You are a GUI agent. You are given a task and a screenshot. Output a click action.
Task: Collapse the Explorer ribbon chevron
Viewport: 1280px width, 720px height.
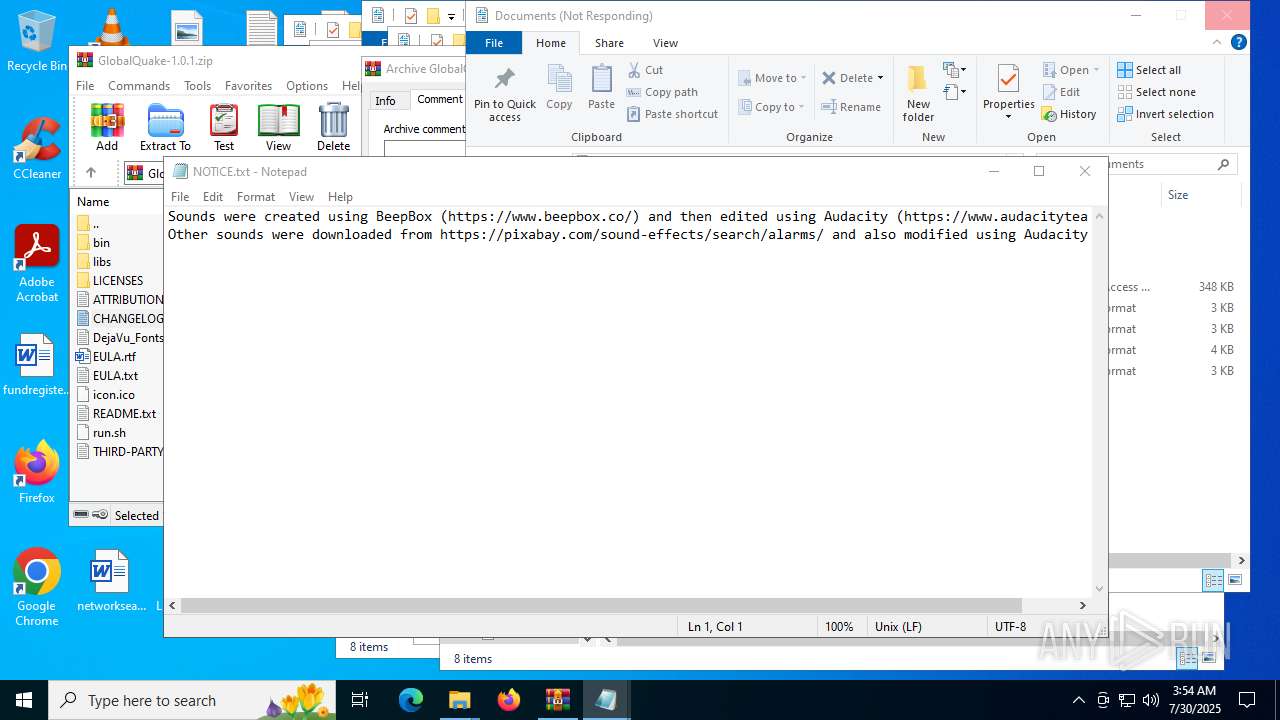1217,43
